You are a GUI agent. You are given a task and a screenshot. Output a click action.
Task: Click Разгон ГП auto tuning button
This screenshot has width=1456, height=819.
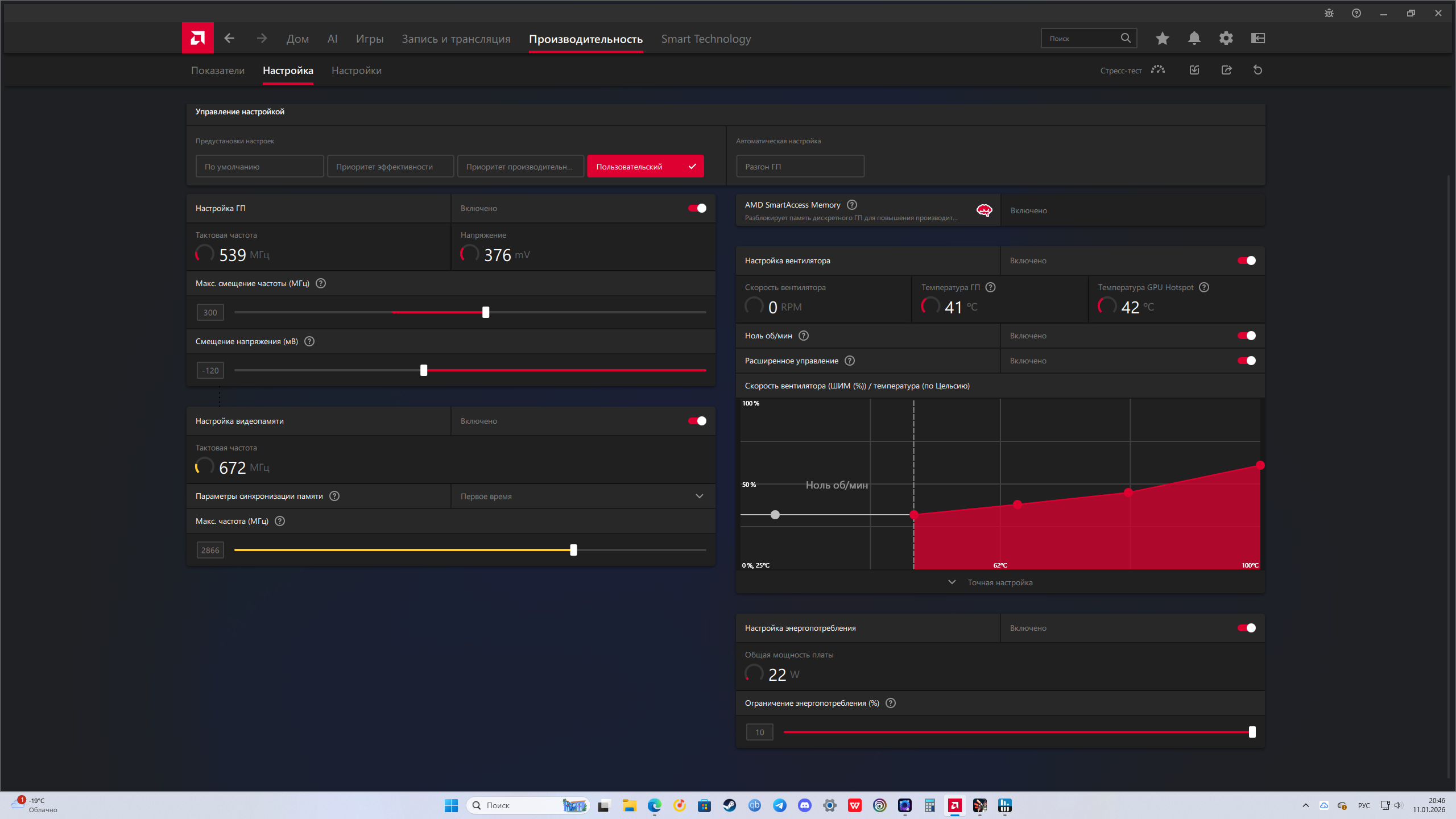tap(800, 167)
